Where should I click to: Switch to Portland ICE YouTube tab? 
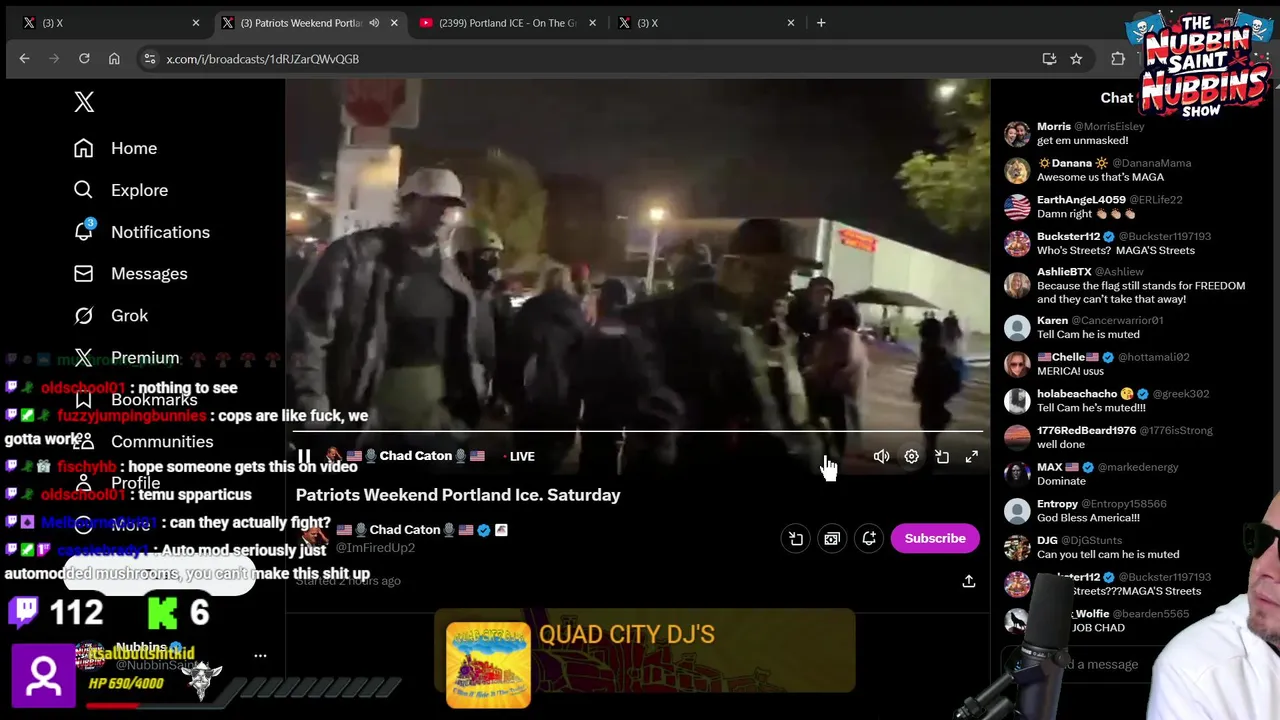tap(507, 22)
